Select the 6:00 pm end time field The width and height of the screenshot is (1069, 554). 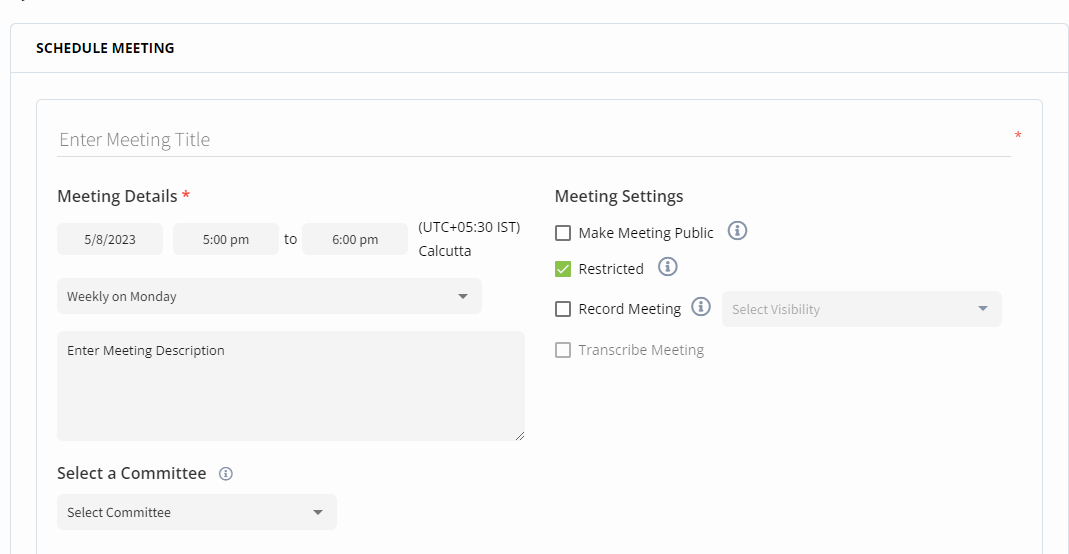coord(355,239)
